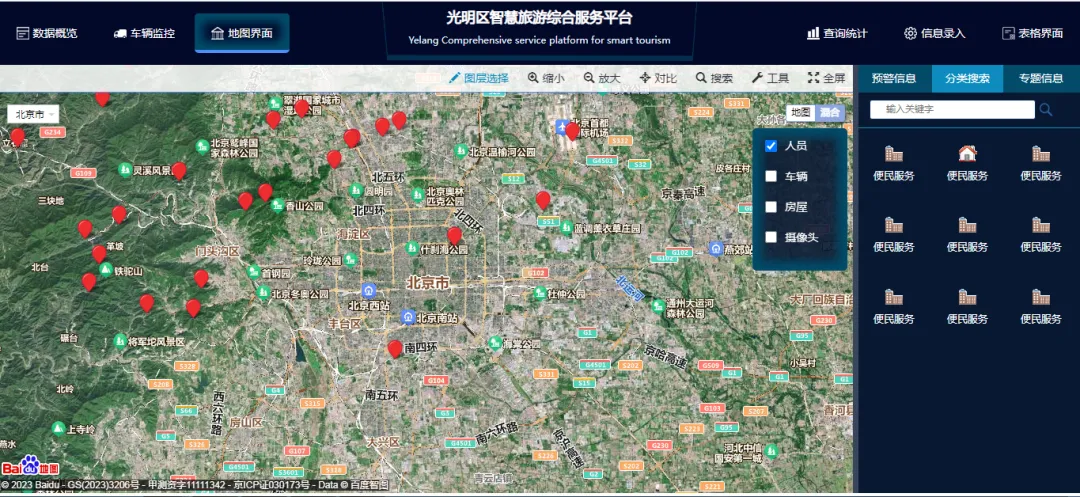Click the green 香山公园 park icon

click(x=278, y=205)
